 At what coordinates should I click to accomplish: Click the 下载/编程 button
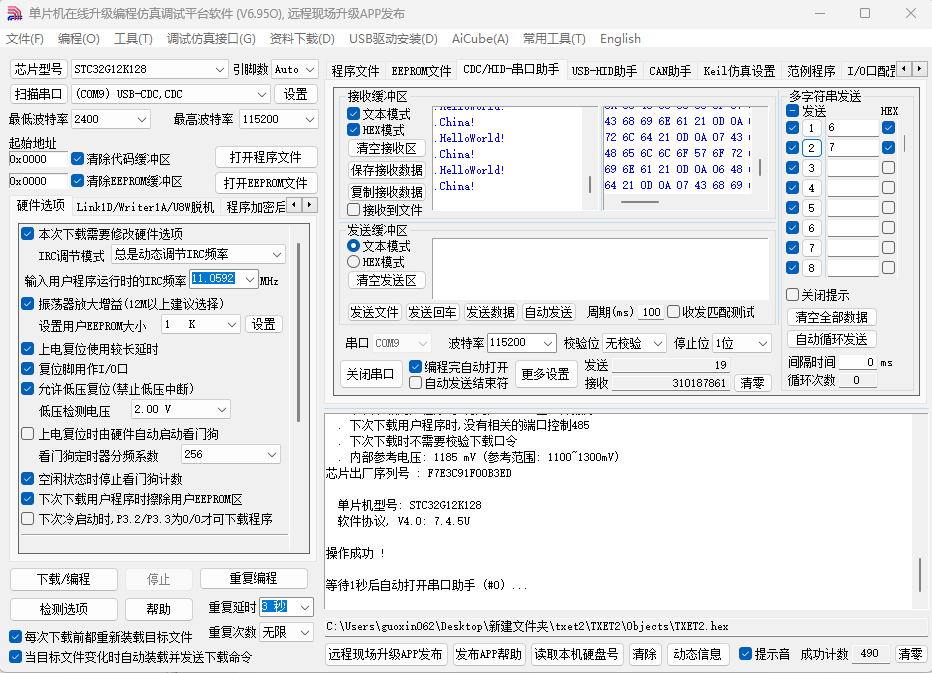point(64,579)
